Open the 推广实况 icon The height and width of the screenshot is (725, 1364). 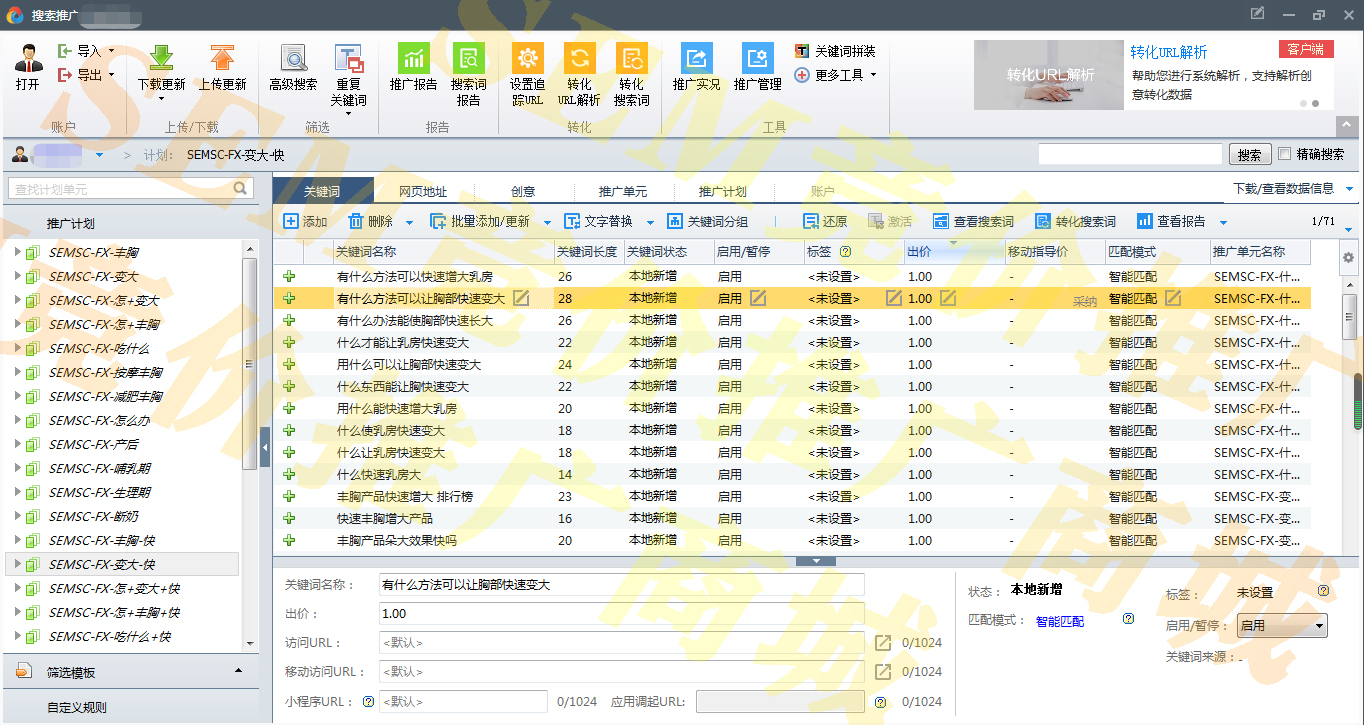pos(696,58)
